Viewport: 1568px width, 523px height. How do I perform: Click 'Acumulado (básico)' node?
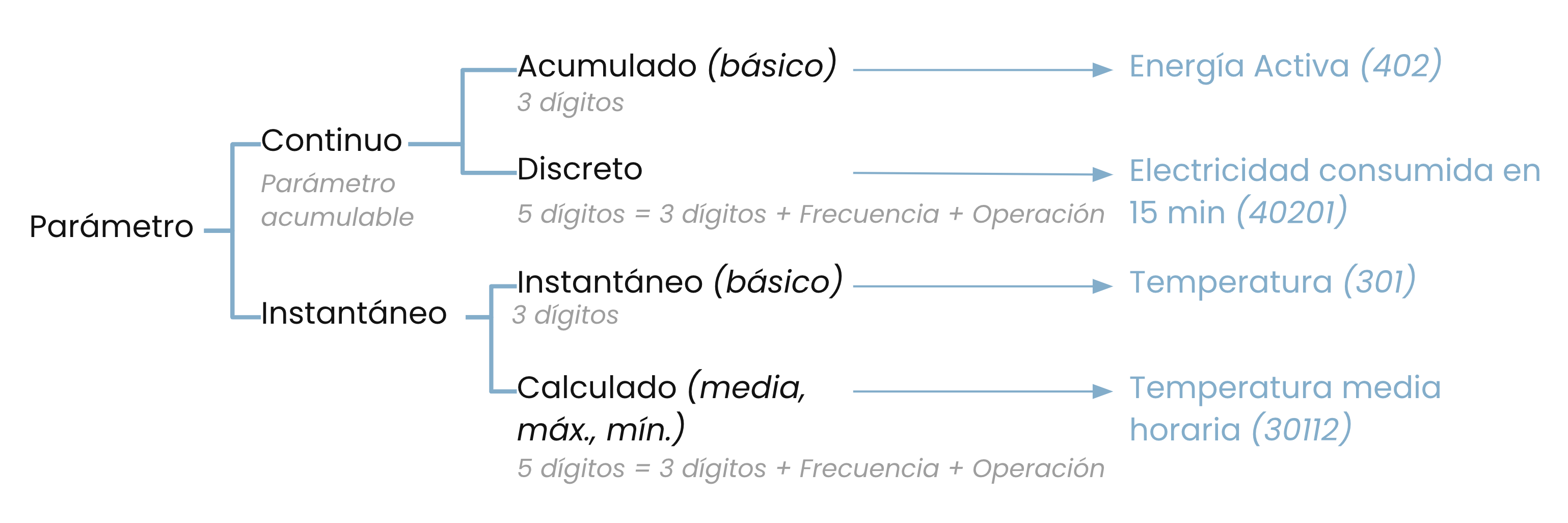pyautogui.click(x=677, y=65)
